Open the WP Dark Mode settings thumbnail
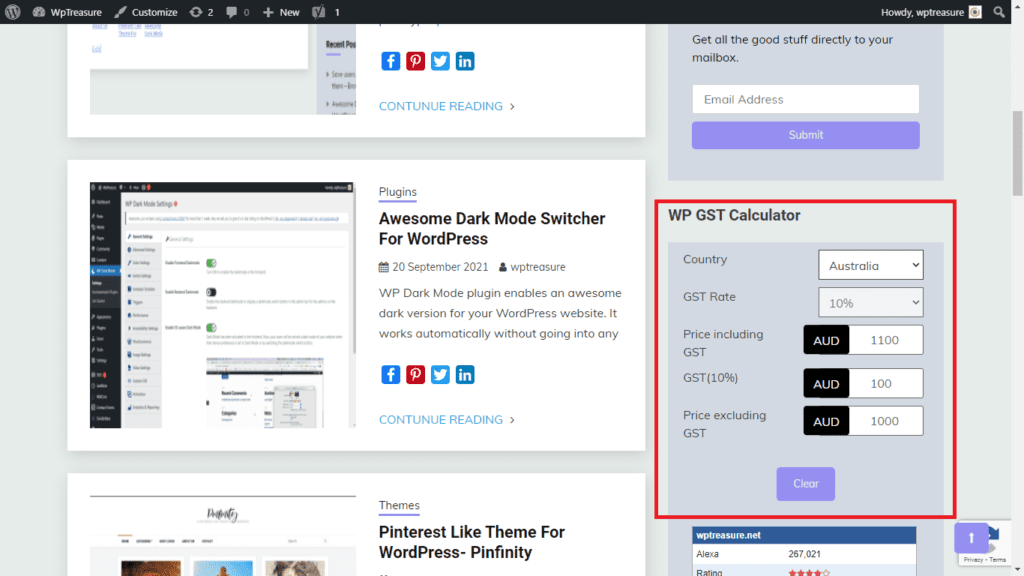 [x=222, y=305]
